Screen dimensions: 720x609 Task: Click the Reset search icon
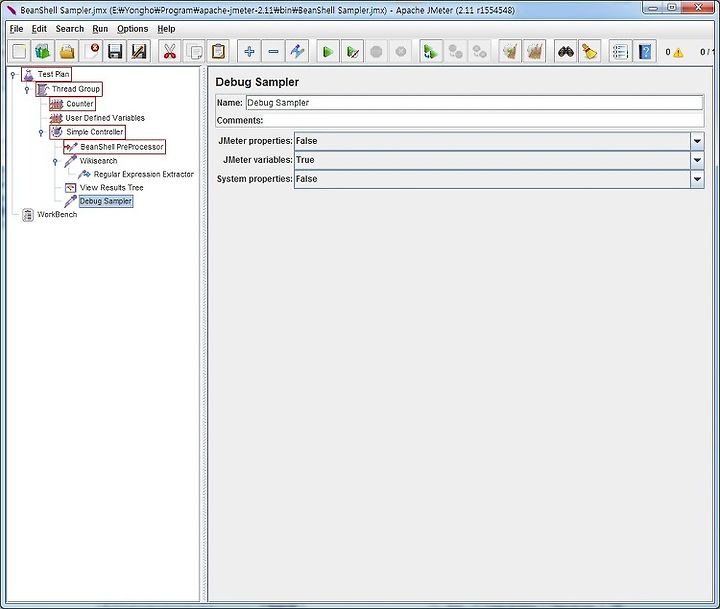point(590,51)
